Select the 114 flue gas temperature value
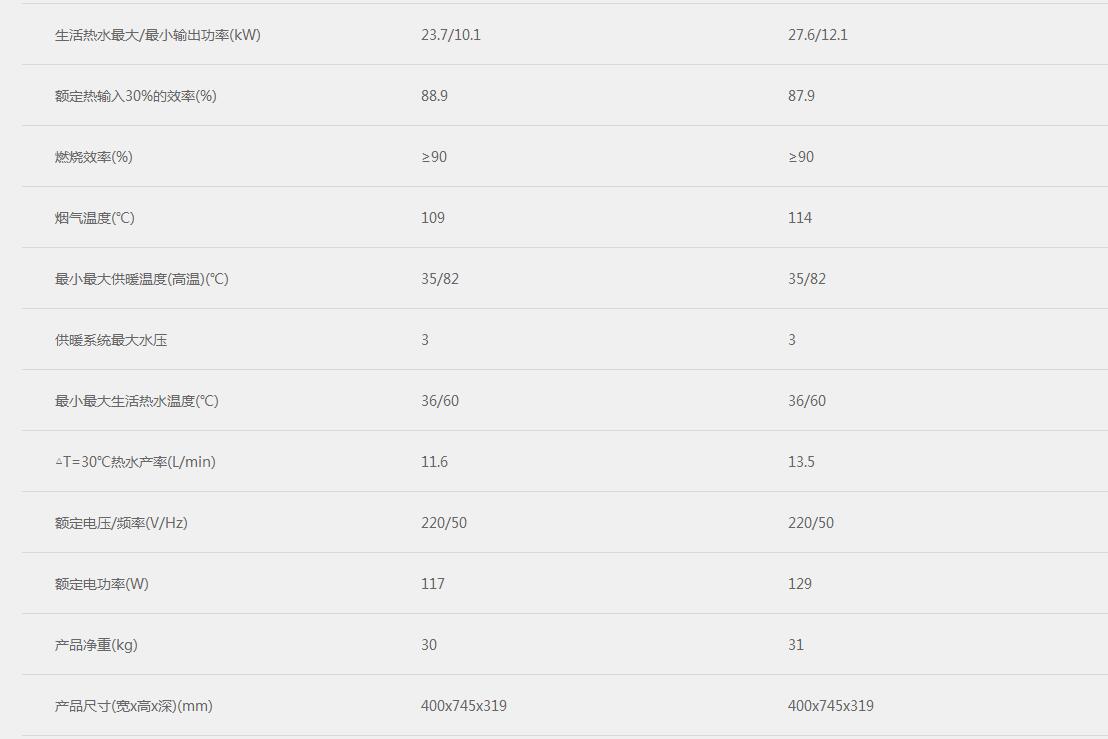The image size is (1108, 739). point(800,218)
